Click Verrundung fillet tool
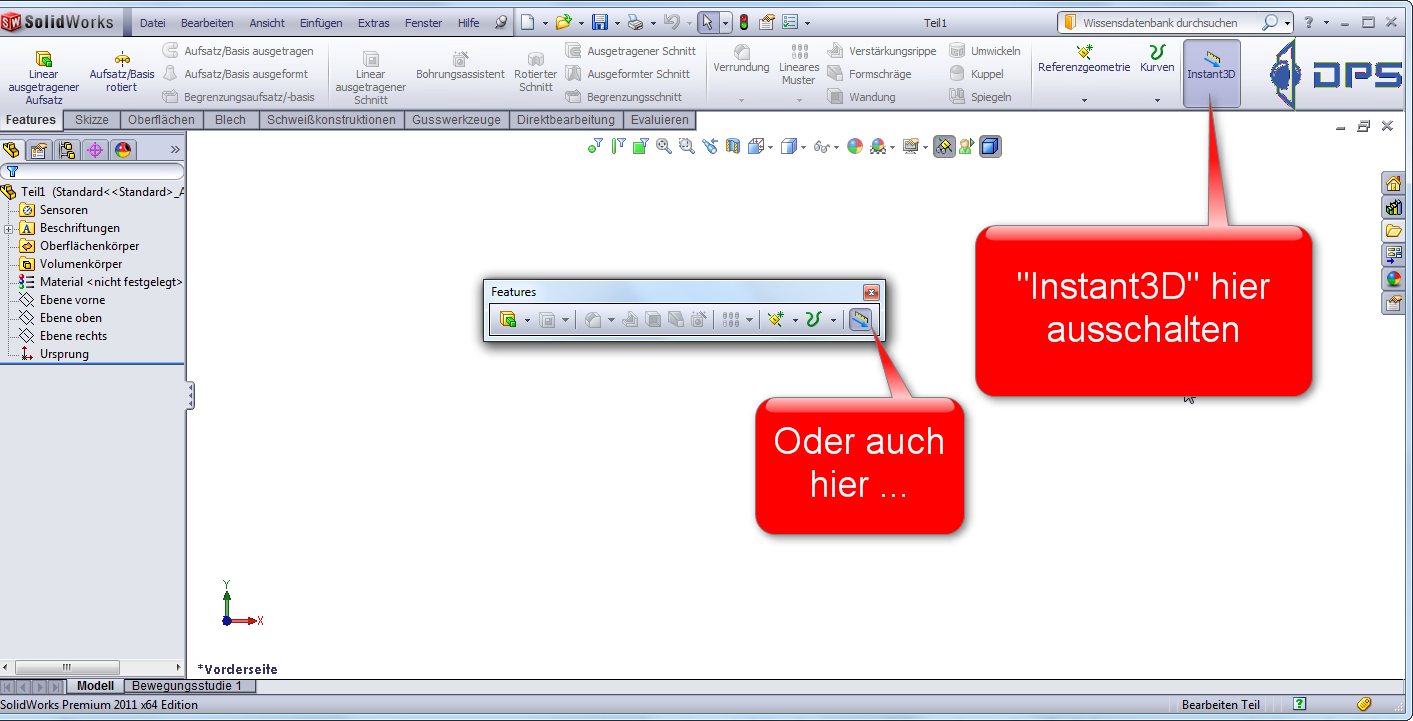This screenshot has height=721, width=1413. pos(741,59)
